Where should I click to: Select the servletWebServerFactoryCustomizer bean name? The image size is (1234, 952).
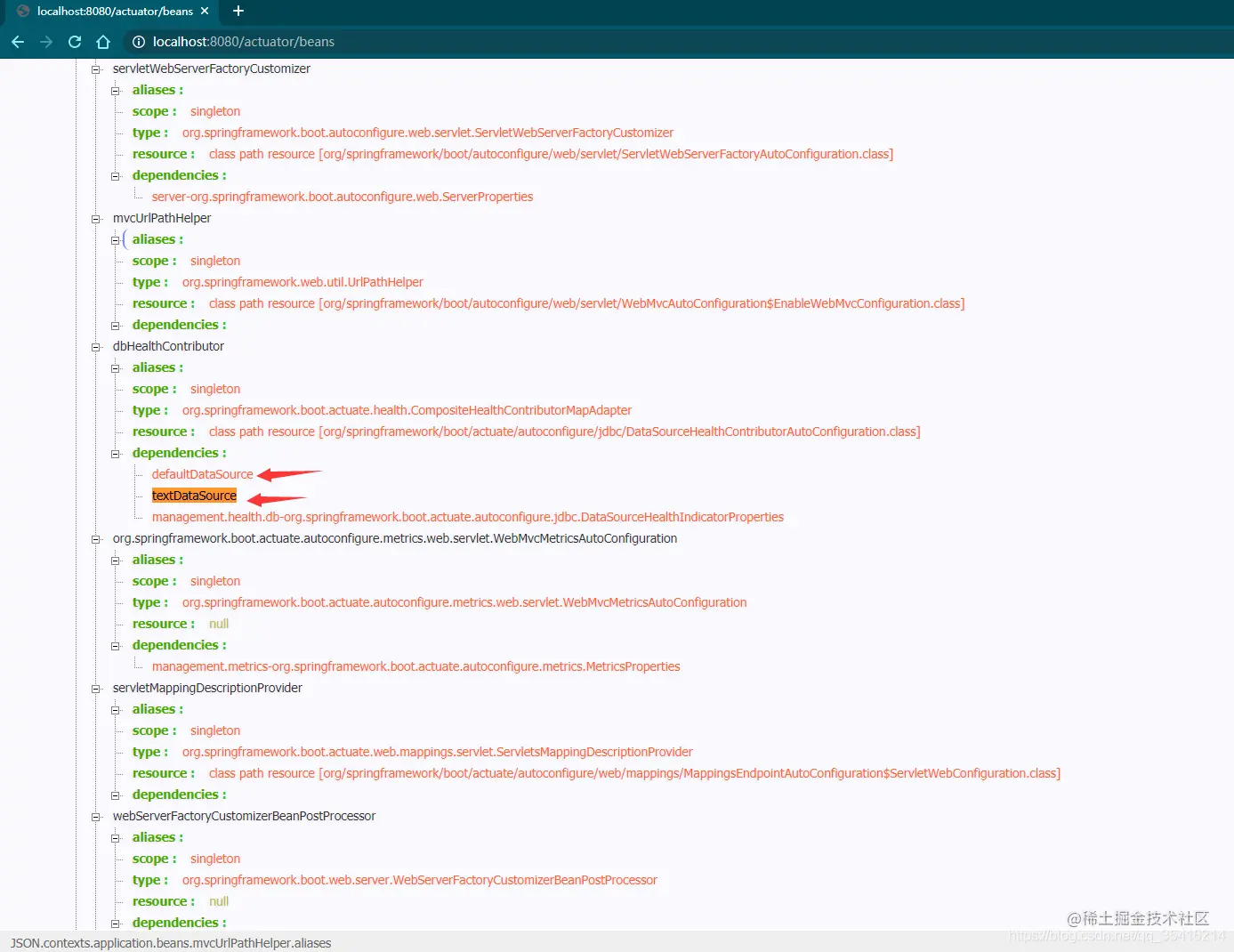coord(211,69)
